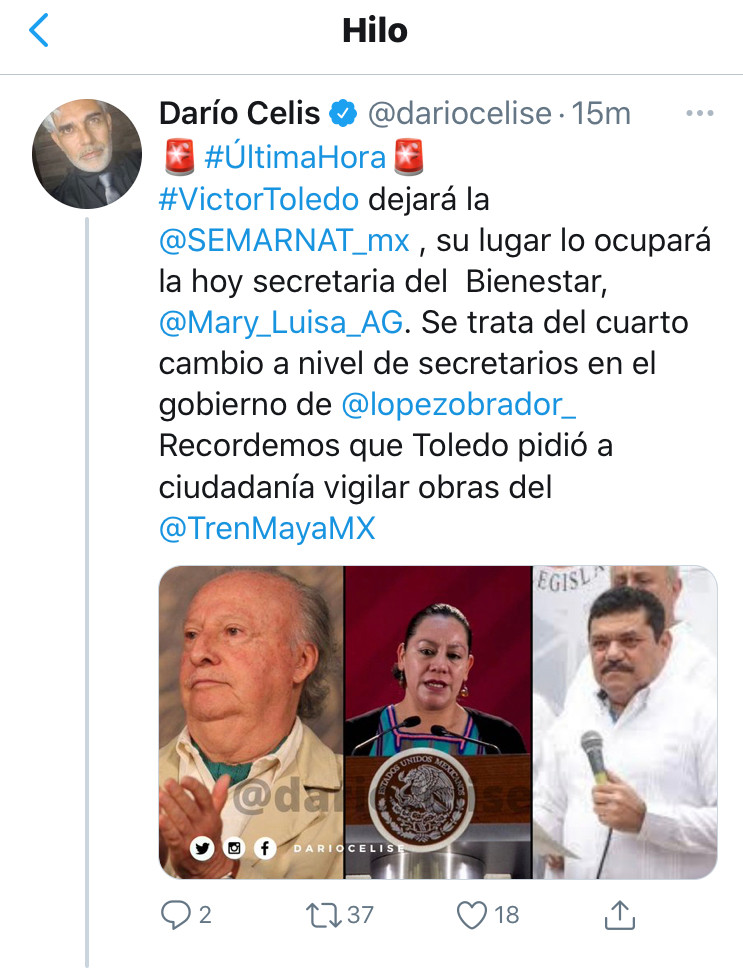Screen dimensions: 743x972
Task: Open the #VictorToledo hashtag
Action: pos(259,199)
